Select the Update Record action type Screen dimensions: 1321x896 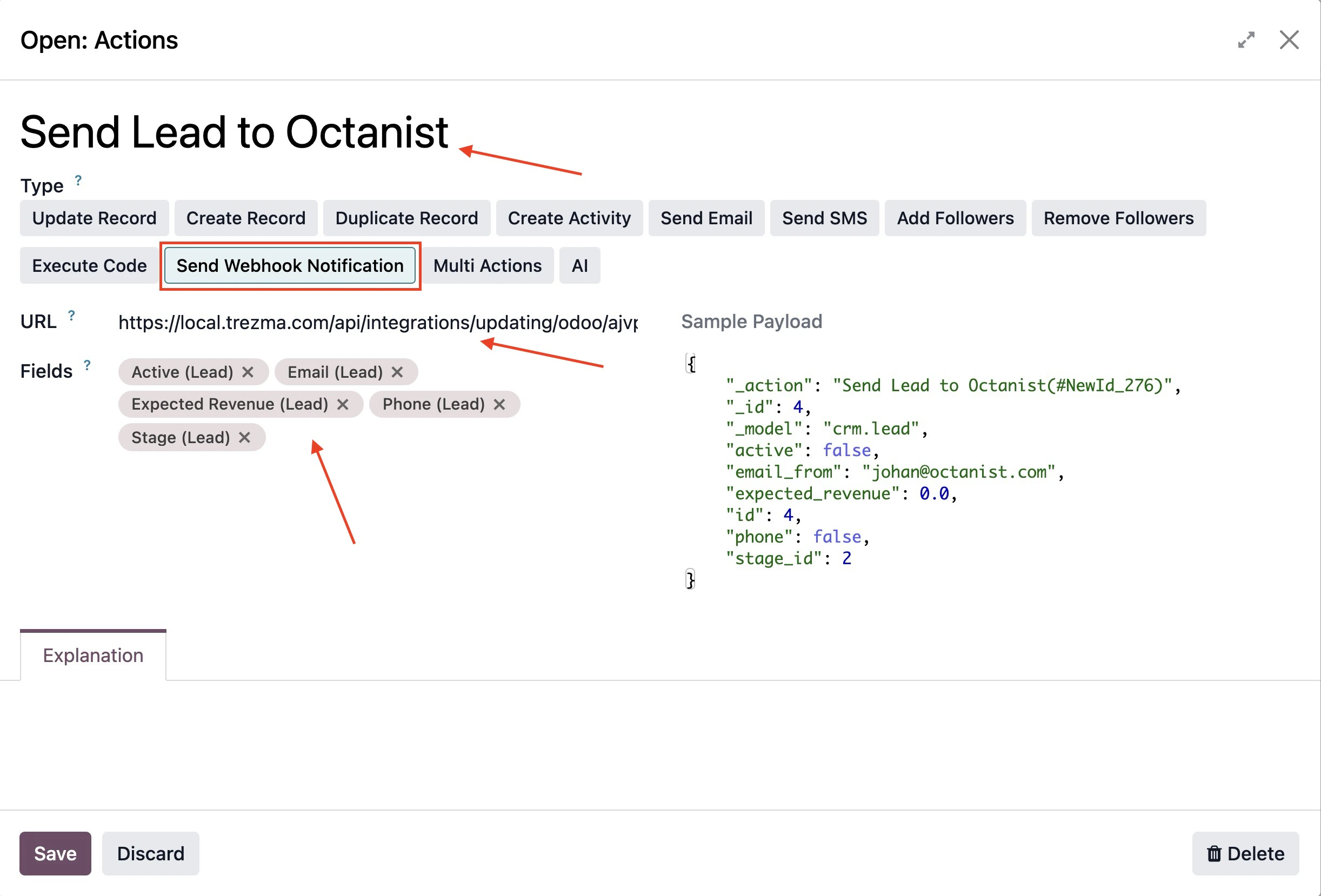tap(95, 218)
